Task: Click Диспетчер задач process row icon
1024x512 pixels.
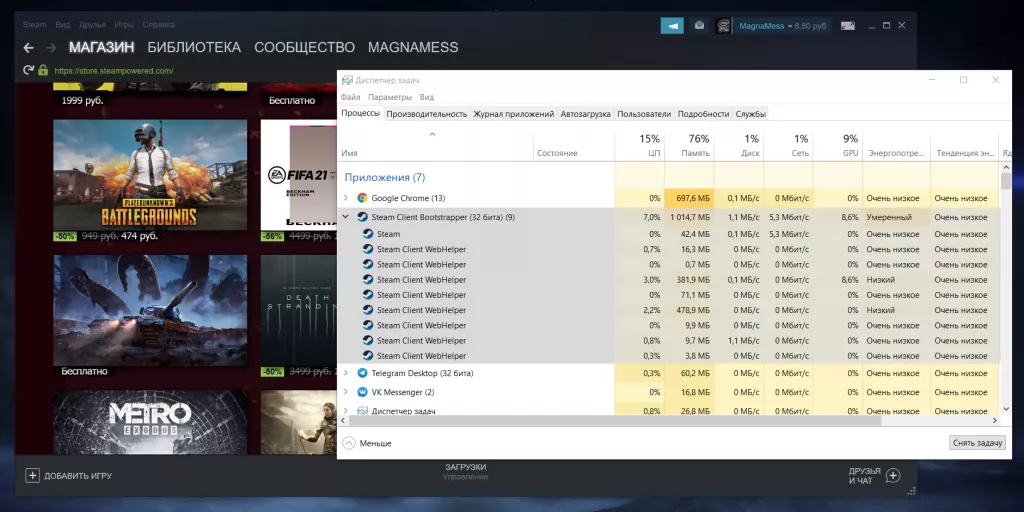Action: (x=362, y=411)
